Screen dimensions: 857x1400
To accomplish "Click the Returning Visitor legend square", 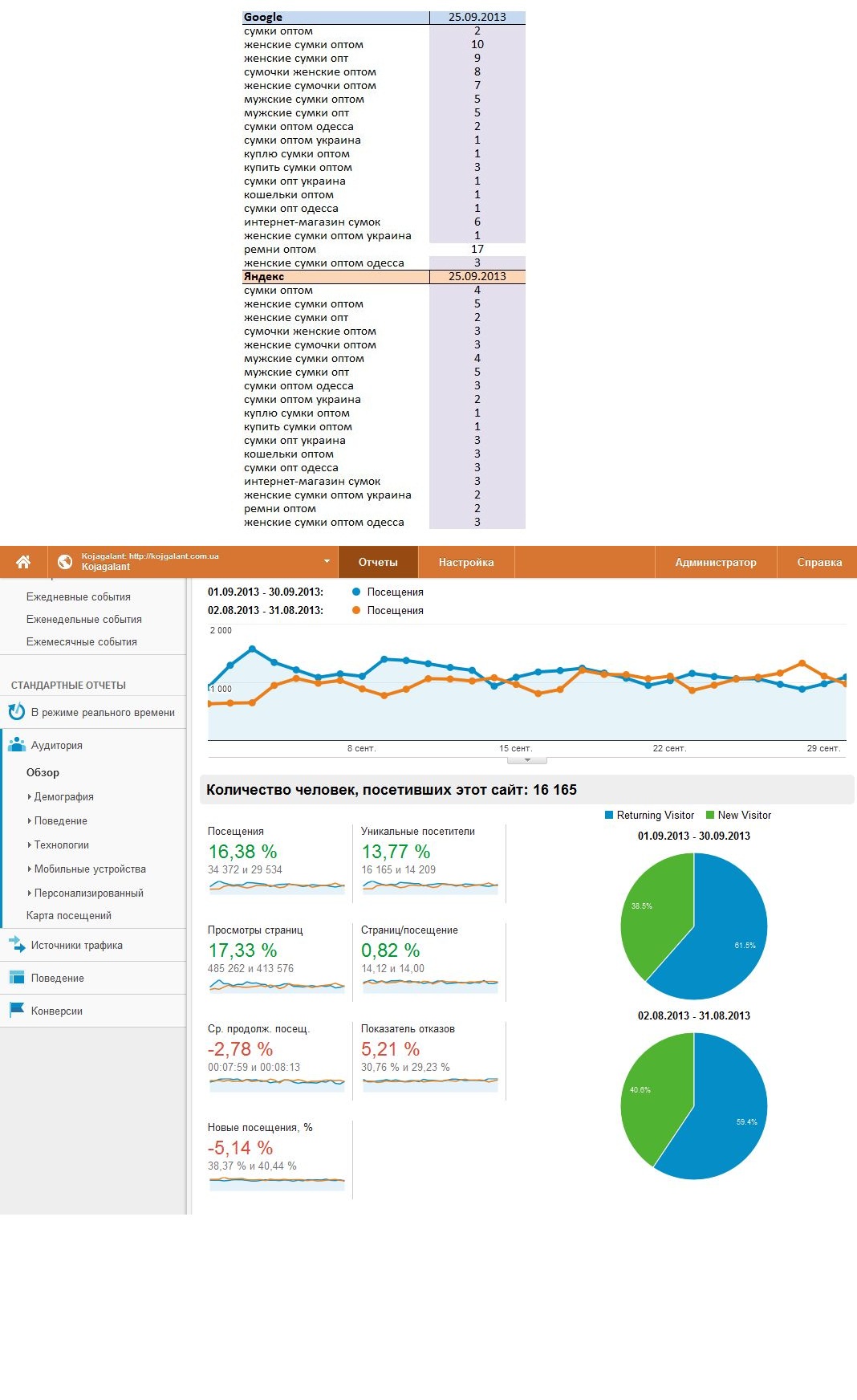I will coord(609,815).
